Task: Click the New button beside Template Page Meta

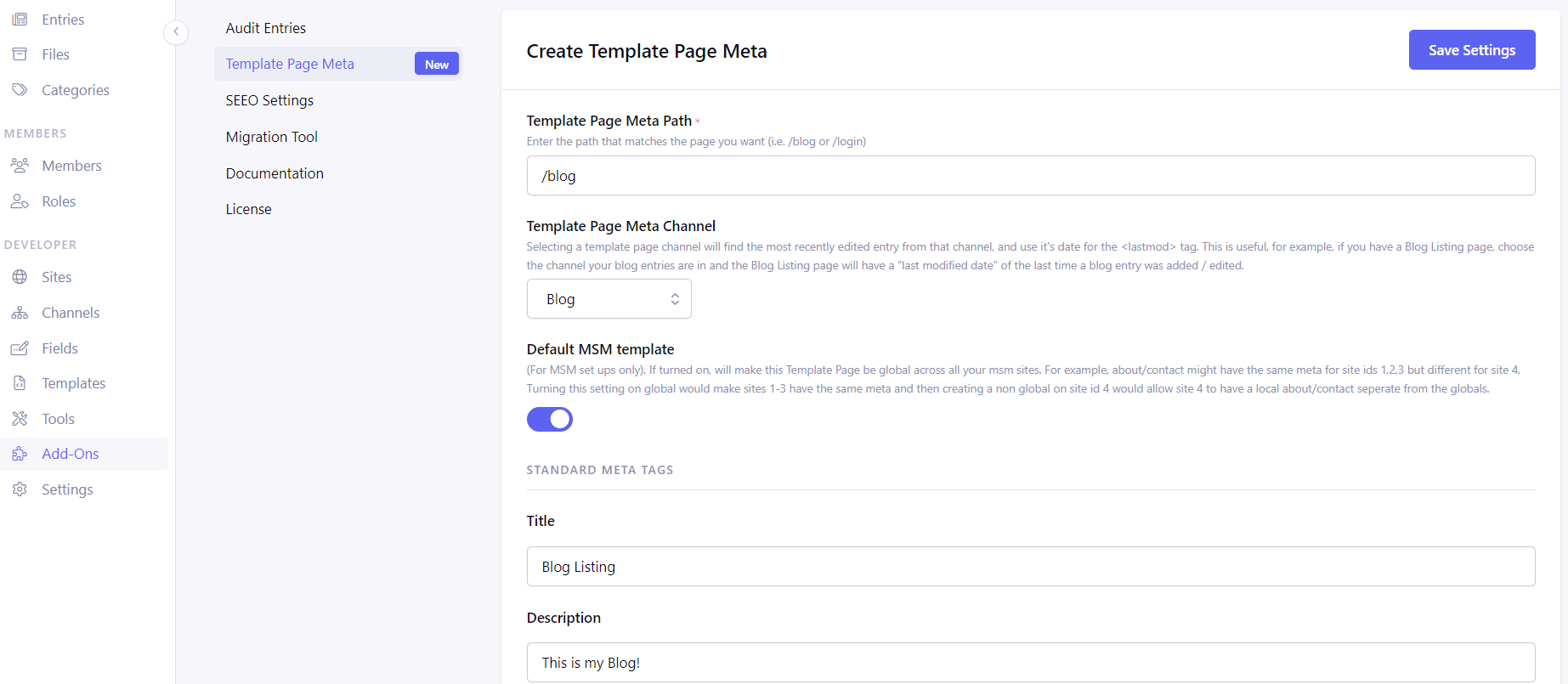Action: click(437, 64)
